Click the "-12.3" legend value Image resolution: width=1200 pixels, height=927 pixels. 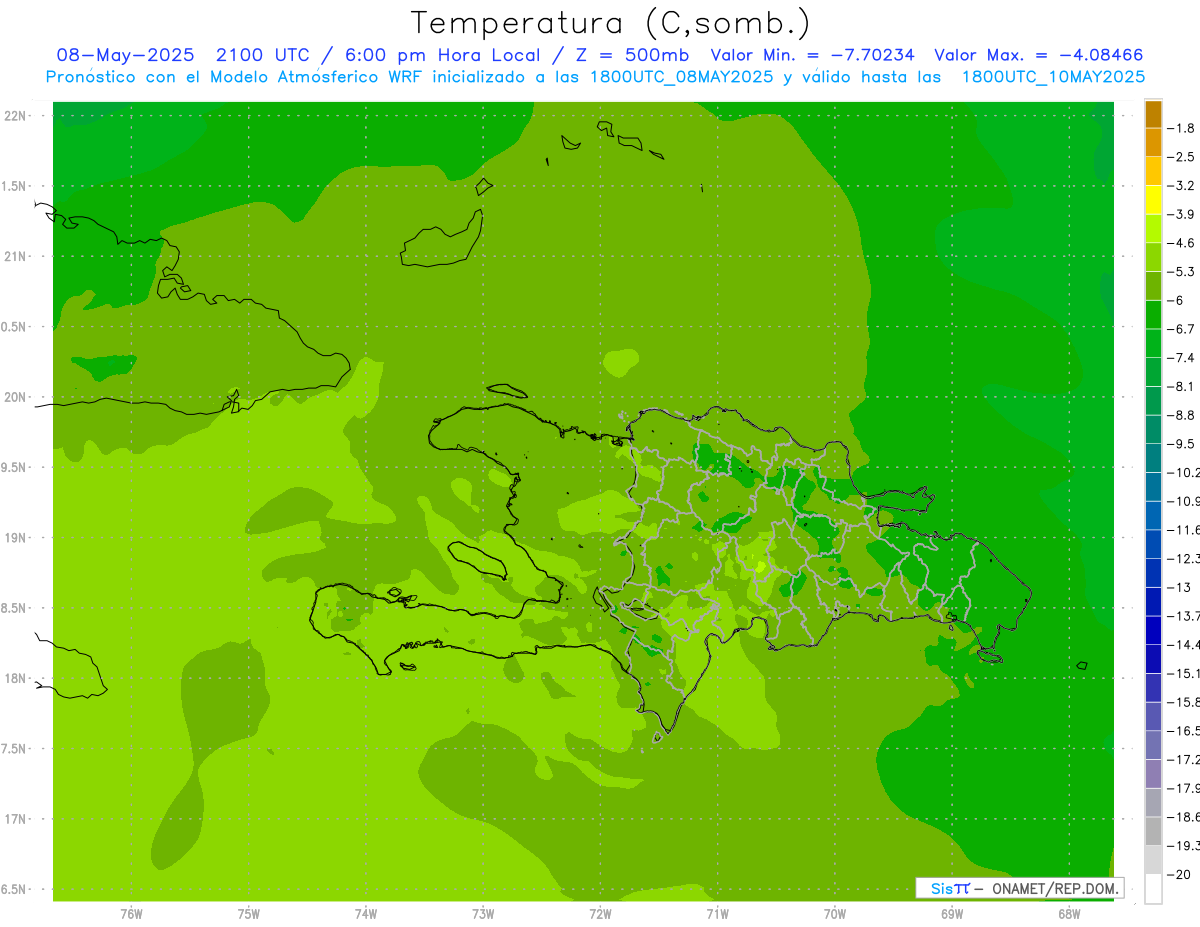coord(1183,558)
